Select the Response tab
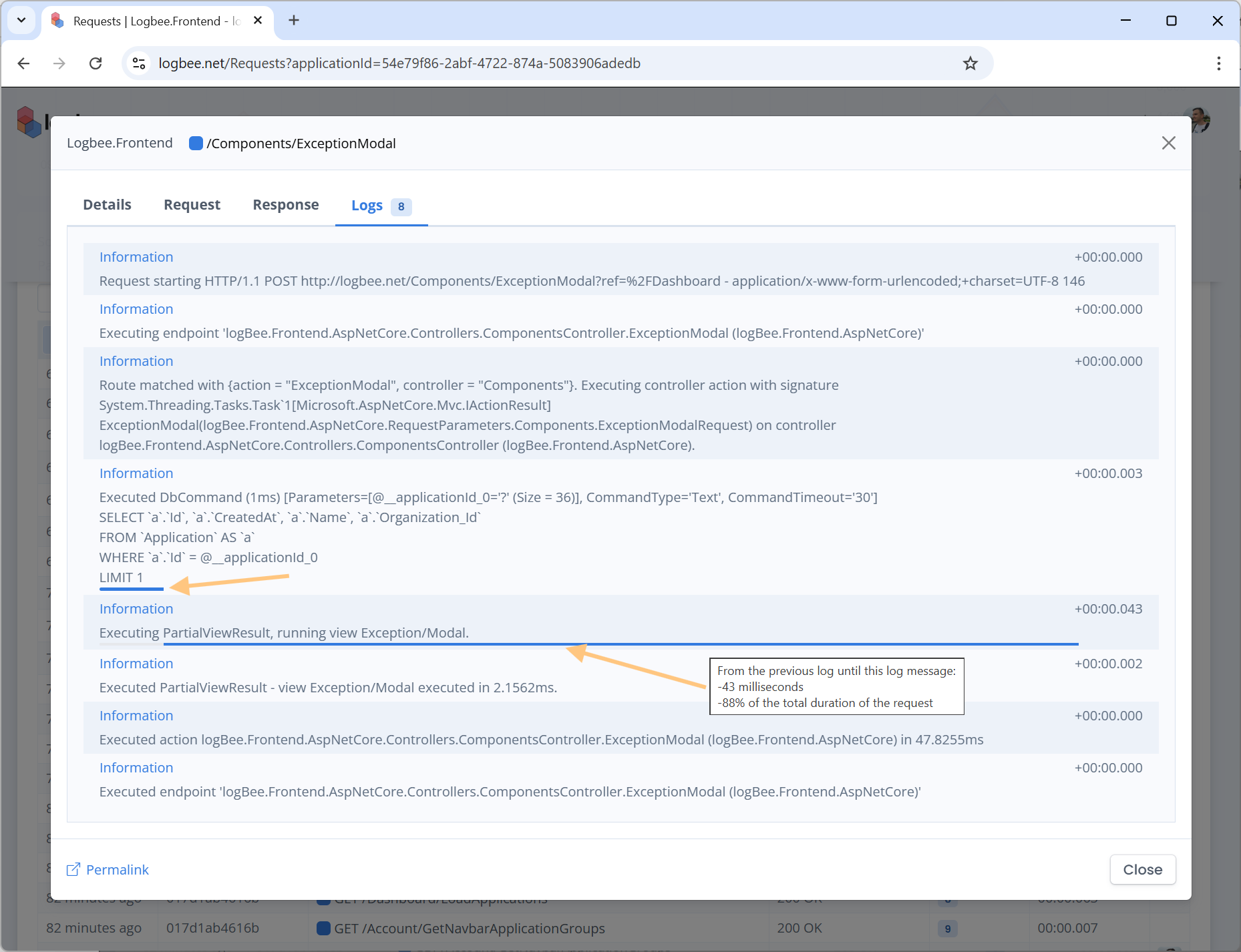The height and width of the screenshot is (952, 1241). (x=285, y=205)
